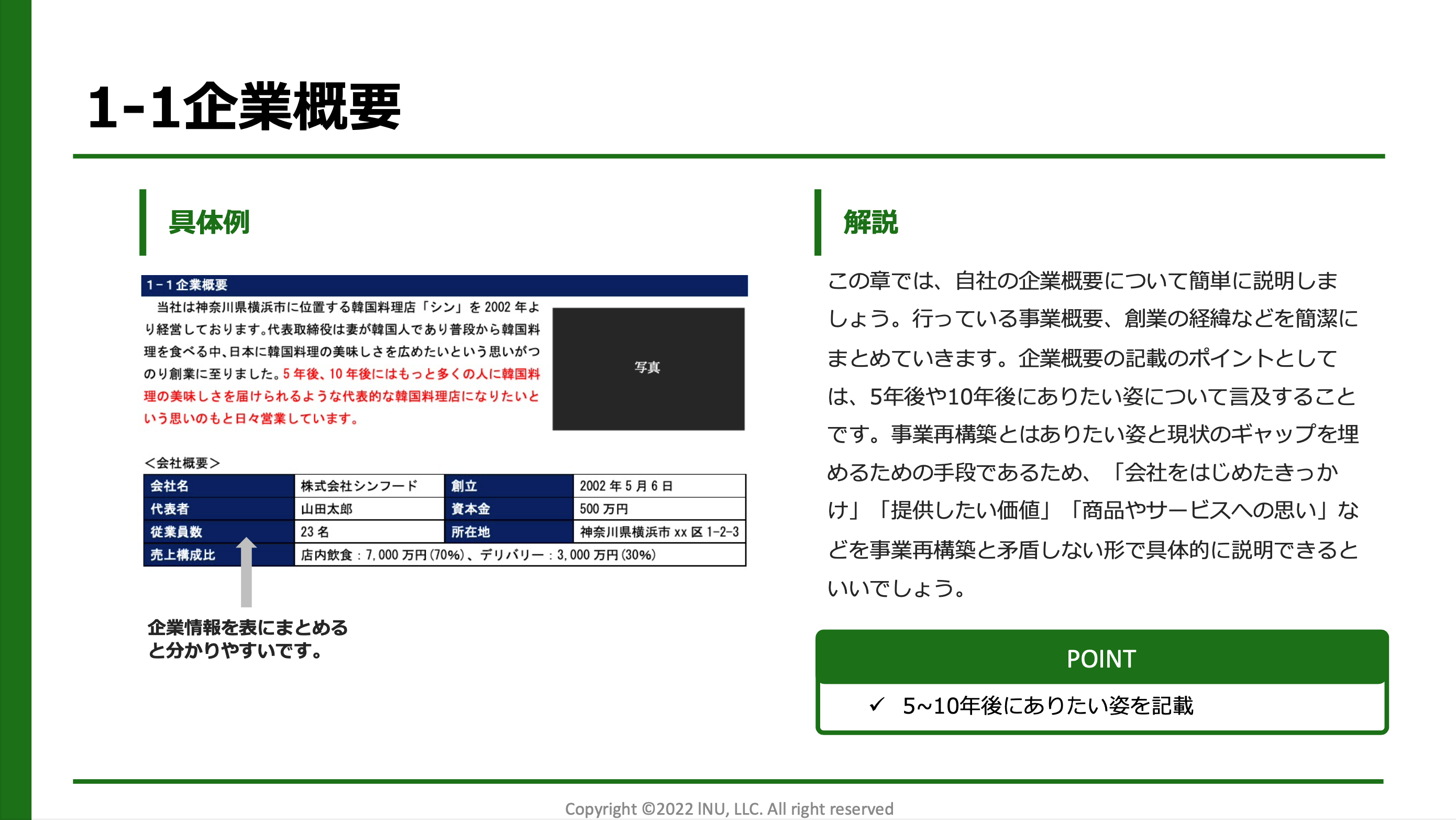Click the 具体例 section heading
The width and height of the screenshot is (1456, 820).
(208, 222)
